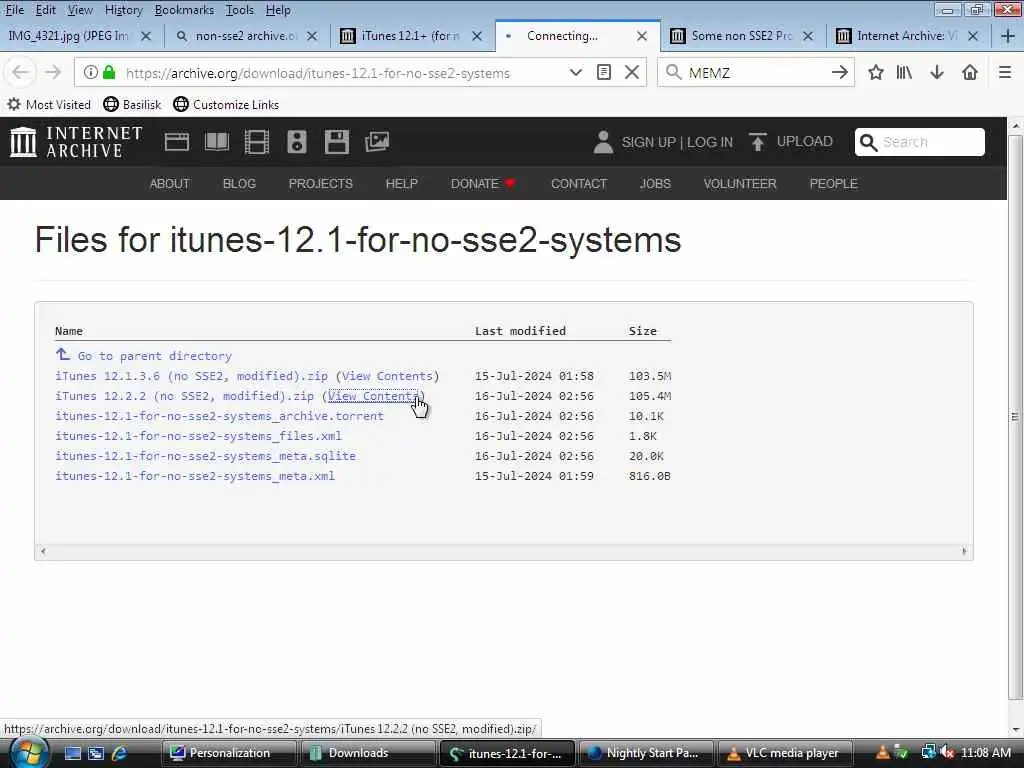Click the Windows Start orb
The width and height of the screenshot is (1024, 768).
27,753
